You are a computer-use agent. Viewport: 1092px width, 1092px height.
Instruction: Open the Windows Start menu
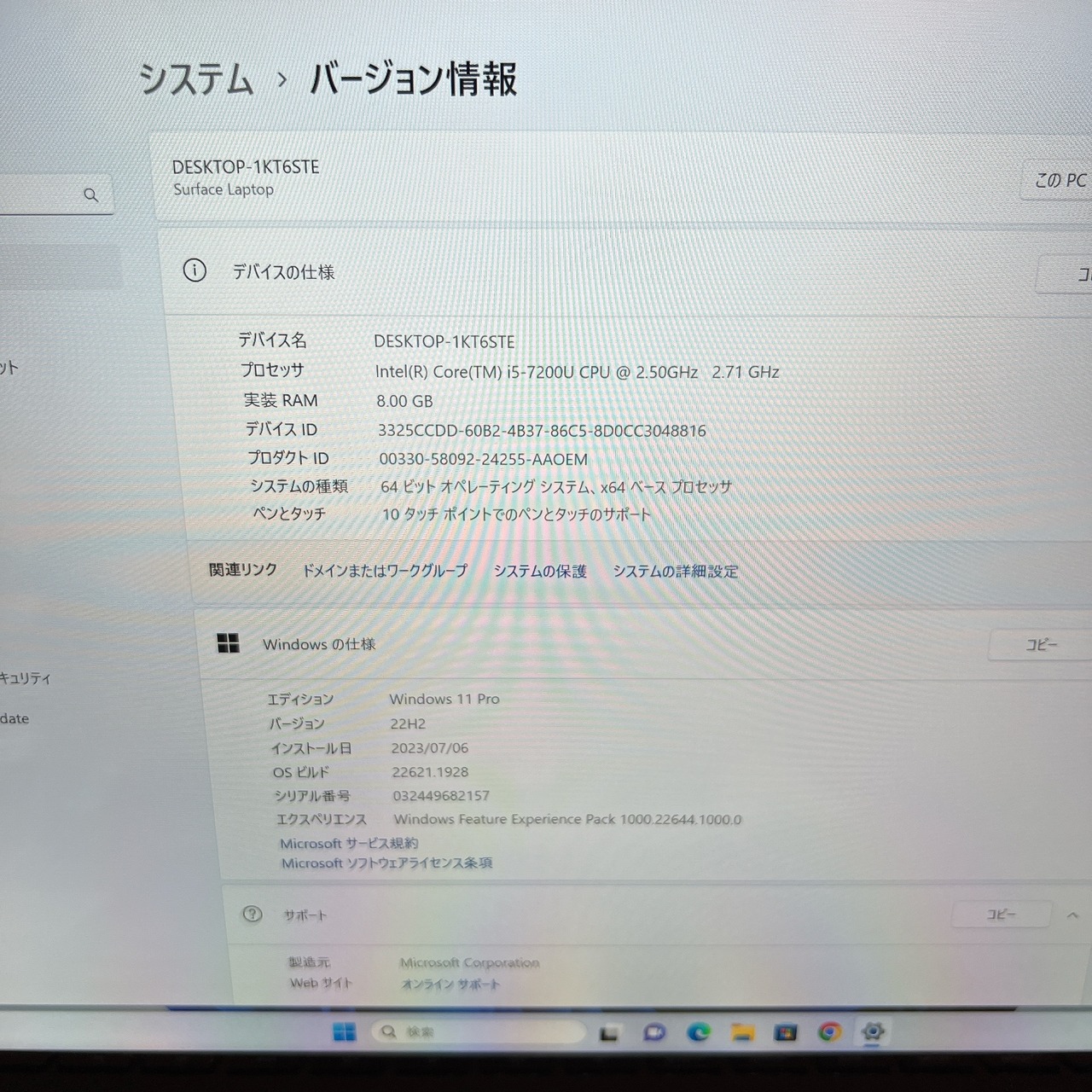click(345, 1032)
